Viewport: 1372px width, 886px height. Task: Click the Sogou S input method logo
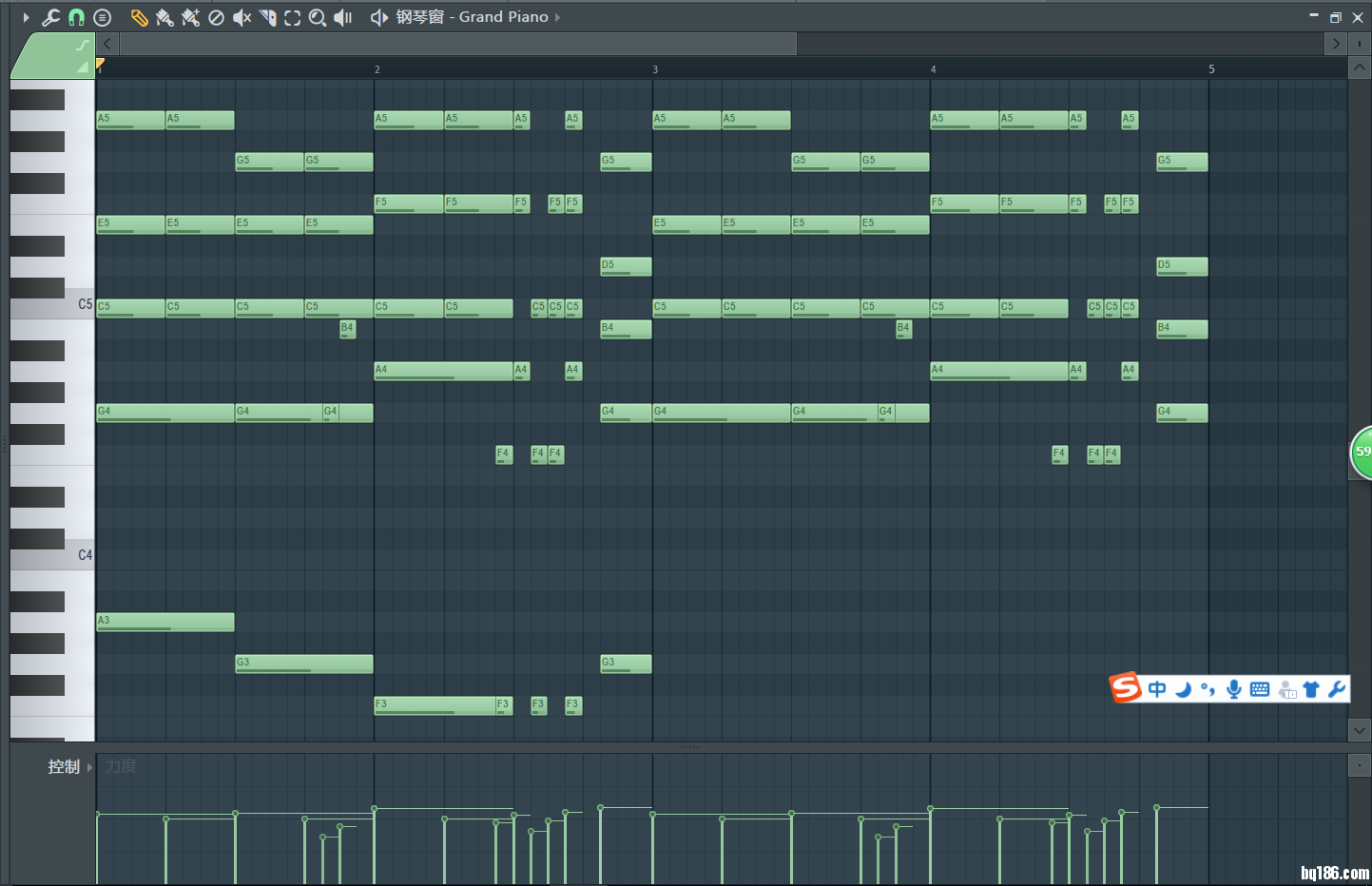click(1126, 687)
